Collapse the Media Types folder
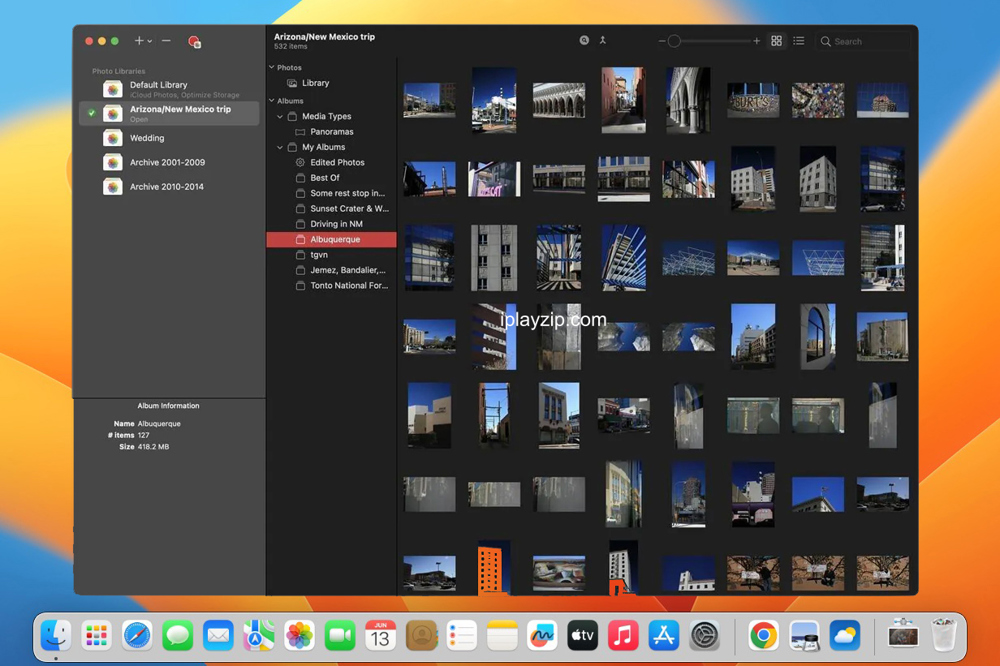 coord(280,116)
